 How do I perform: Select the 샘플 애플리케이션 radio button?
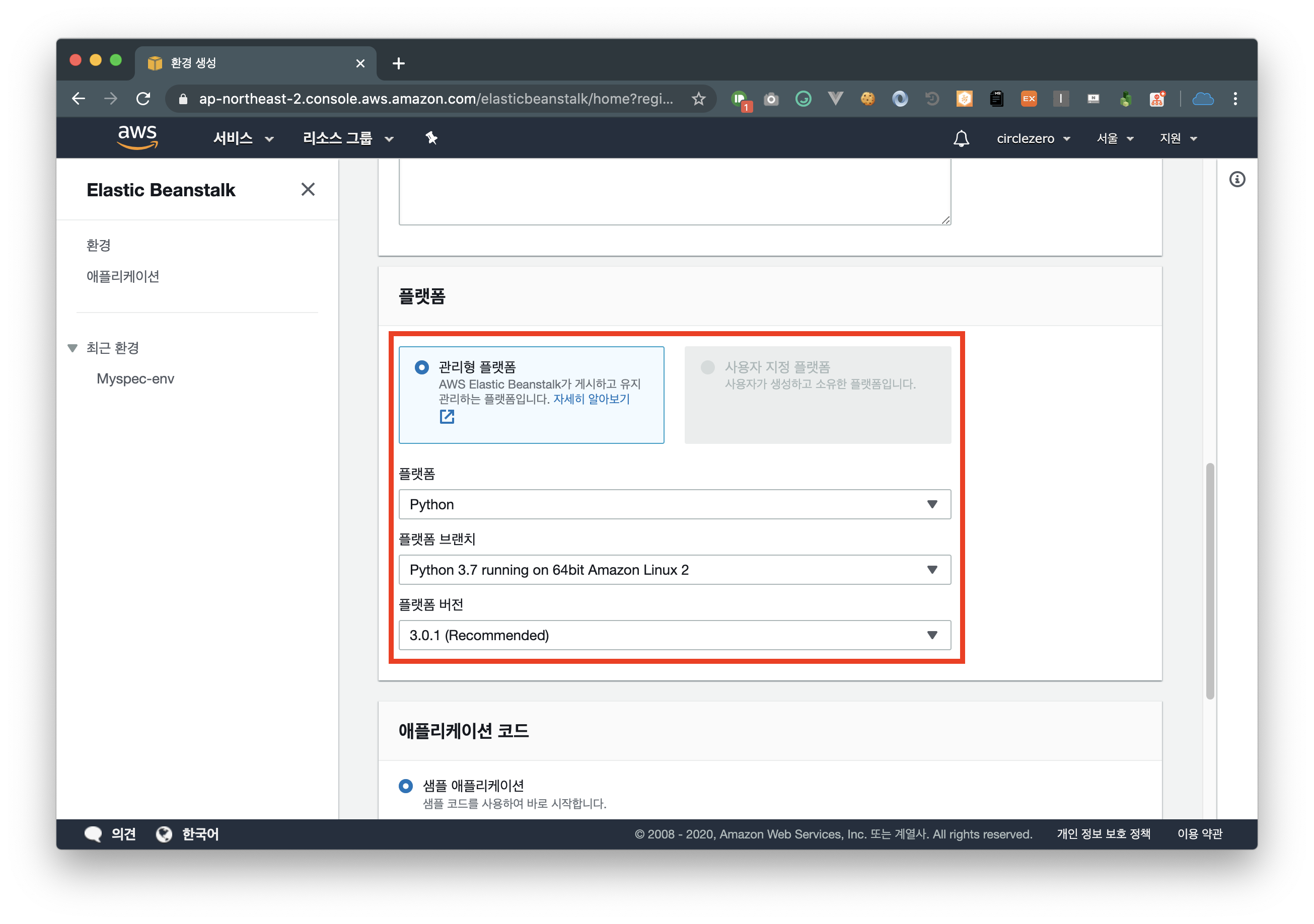point(406,786)
